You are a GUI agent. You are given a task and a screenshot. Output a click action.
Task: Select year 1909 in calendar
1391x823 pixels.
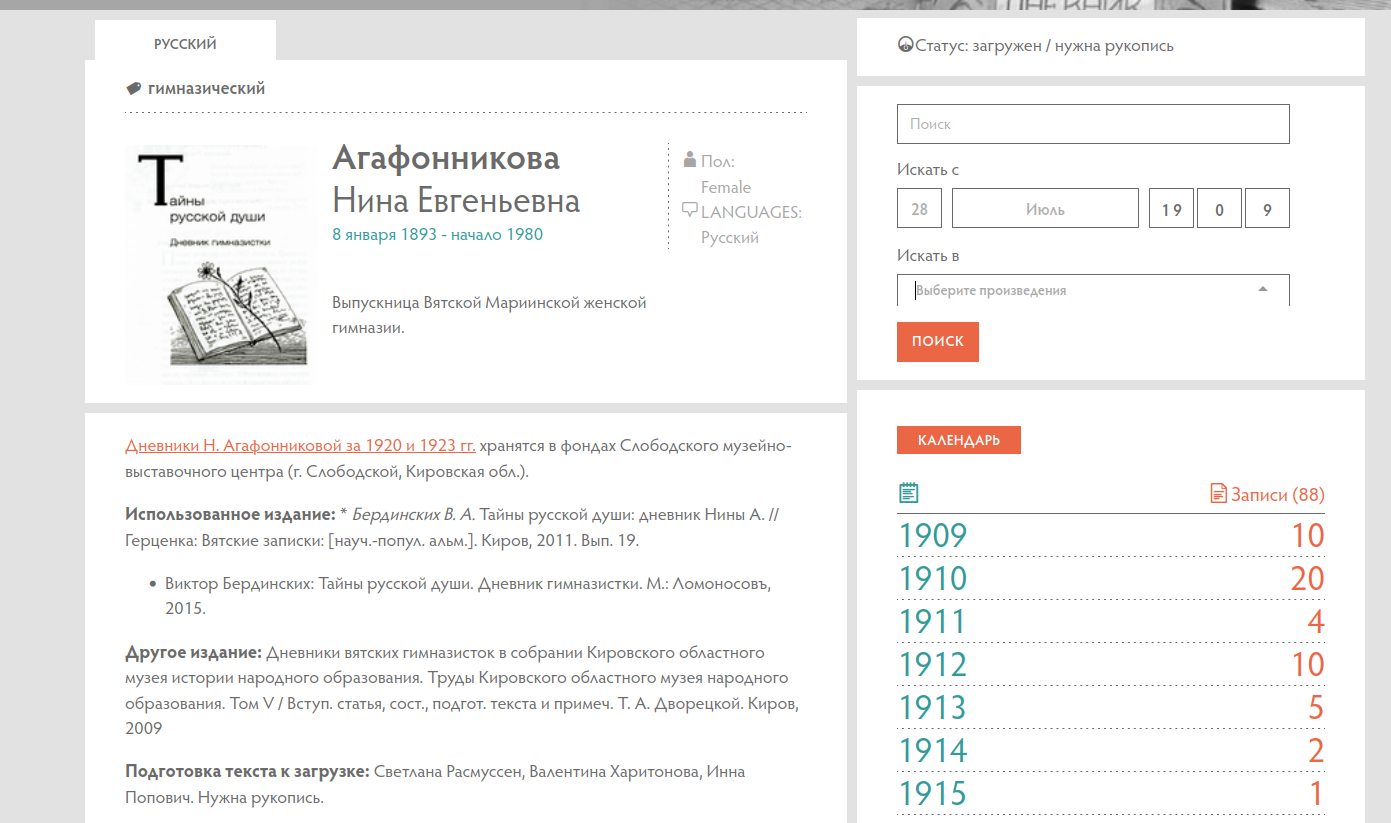[932, 536]
